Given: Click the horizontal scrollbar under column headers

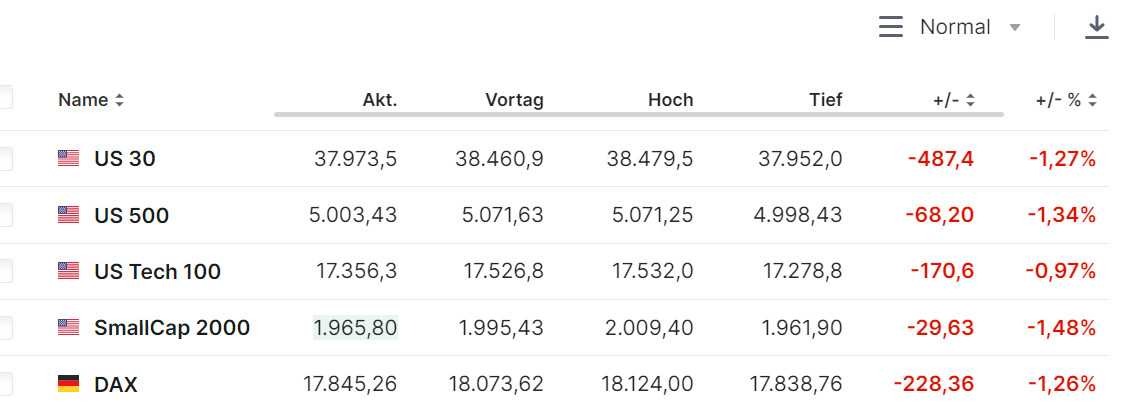Looking at the screenshot, I should coord(638,115).
